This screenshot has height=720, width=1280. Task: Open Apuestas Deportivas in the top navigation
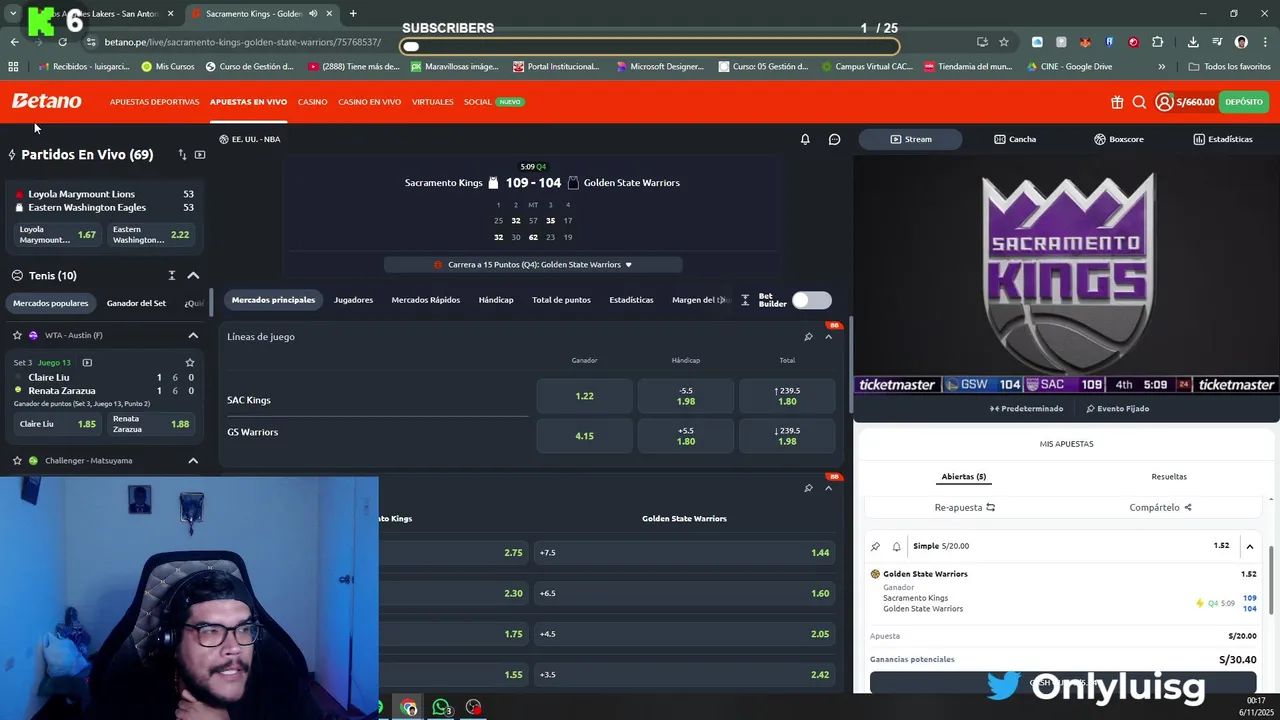(154, 102)
